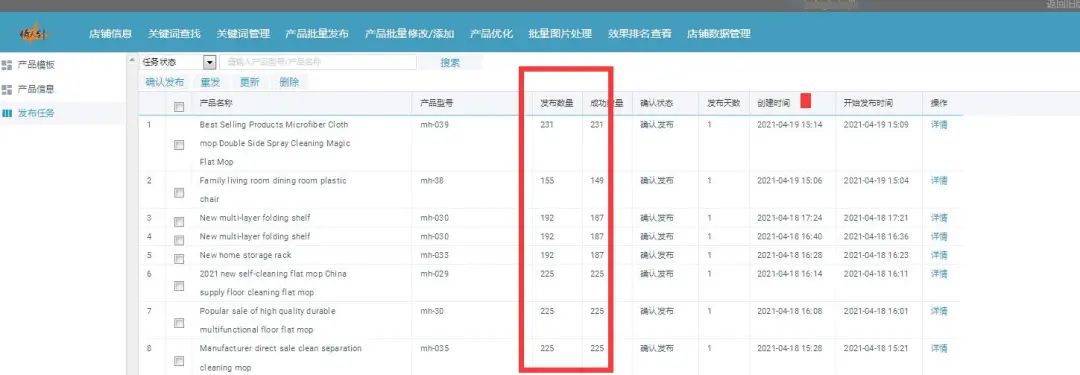Click the 创建时间 column header

point(773,103)
